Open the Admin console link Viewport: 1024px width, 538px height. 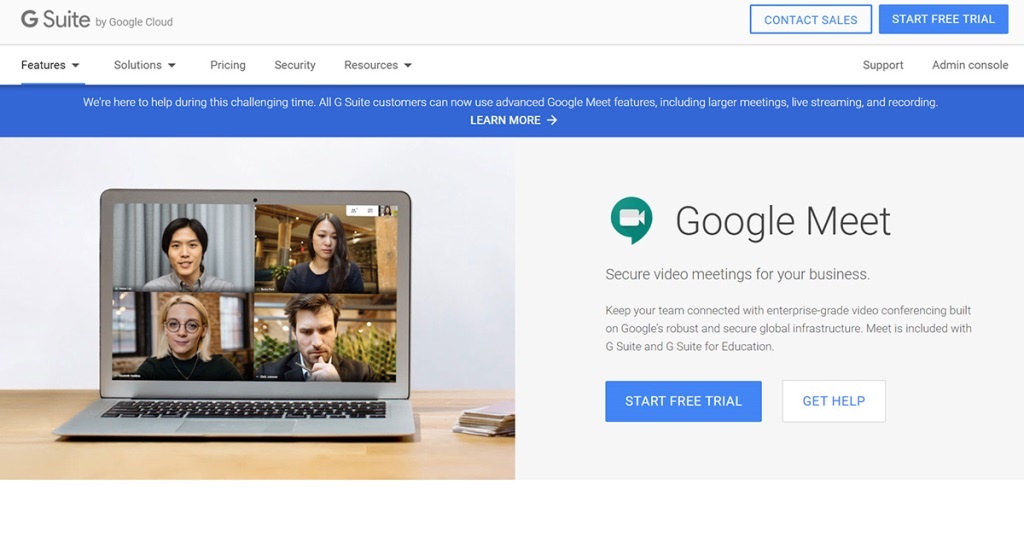[970, 65]
